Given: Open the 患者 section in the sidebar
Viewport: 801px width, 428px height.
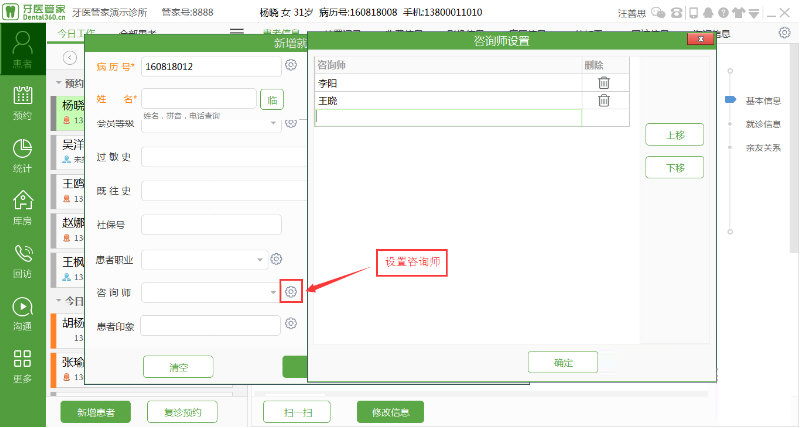Looking at the screenshot, I should click(22, 50).
